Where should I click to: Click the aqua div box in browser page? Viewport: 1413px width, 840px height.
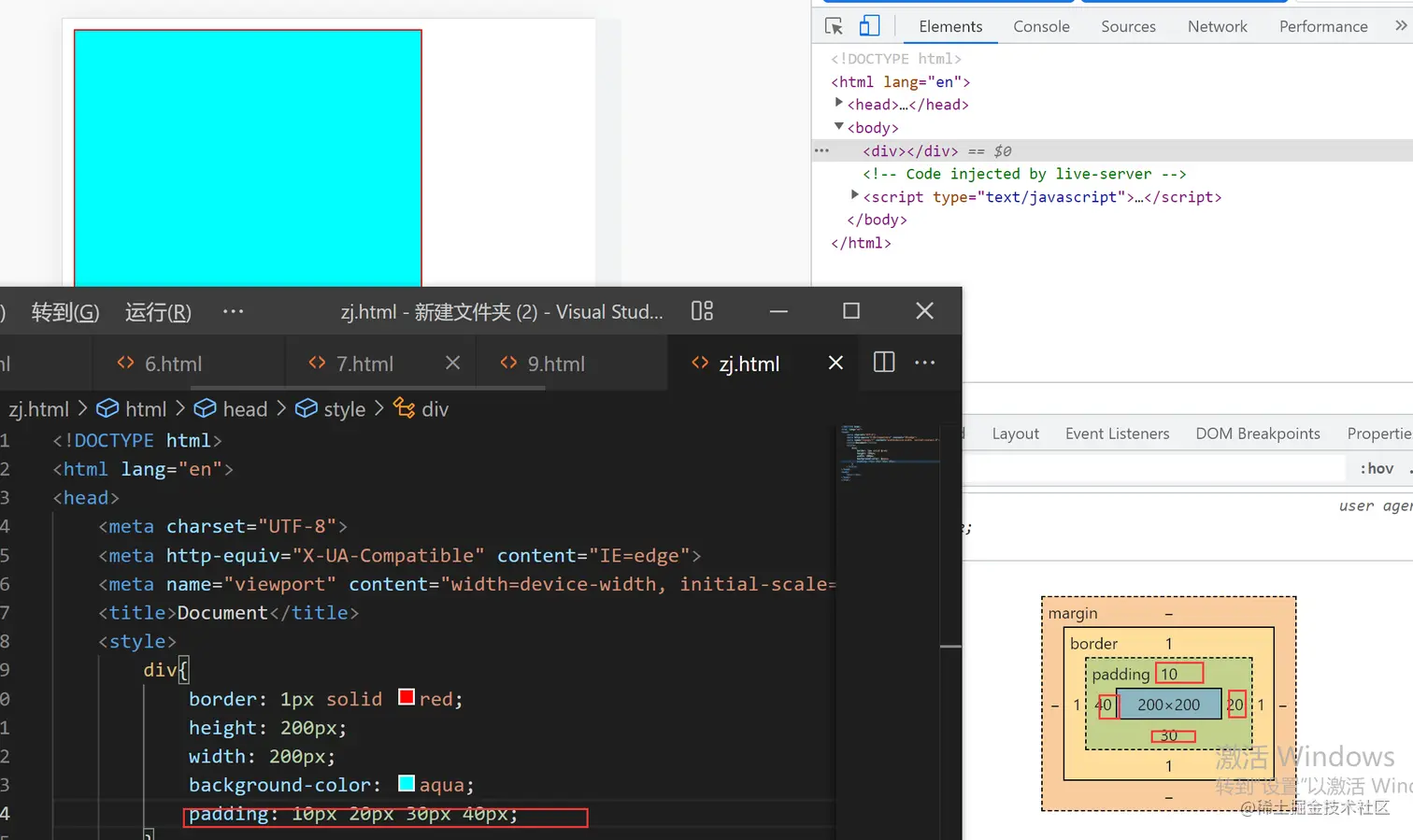coord(248,158)
